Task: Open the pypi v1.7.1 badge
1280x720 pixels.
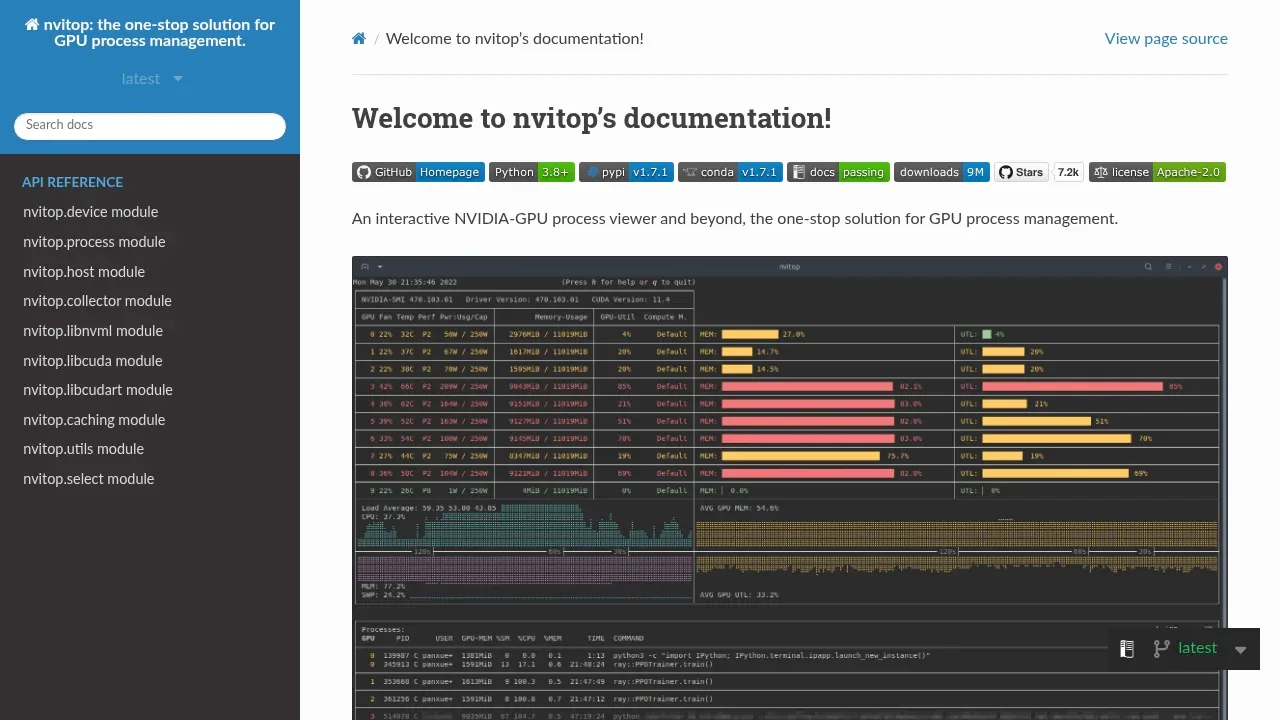Action: (x=626, y=172)
